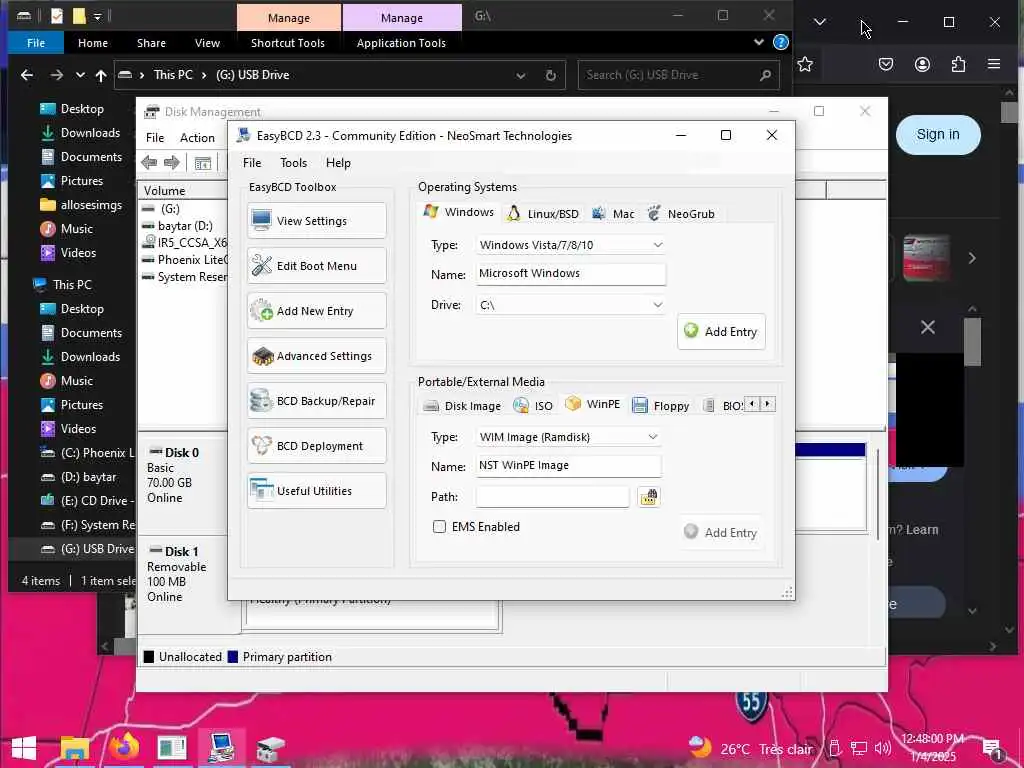The image size is (1024, 768).
Task: Switch to the Mac operating system tab
Action: click(x=613, y=214)
